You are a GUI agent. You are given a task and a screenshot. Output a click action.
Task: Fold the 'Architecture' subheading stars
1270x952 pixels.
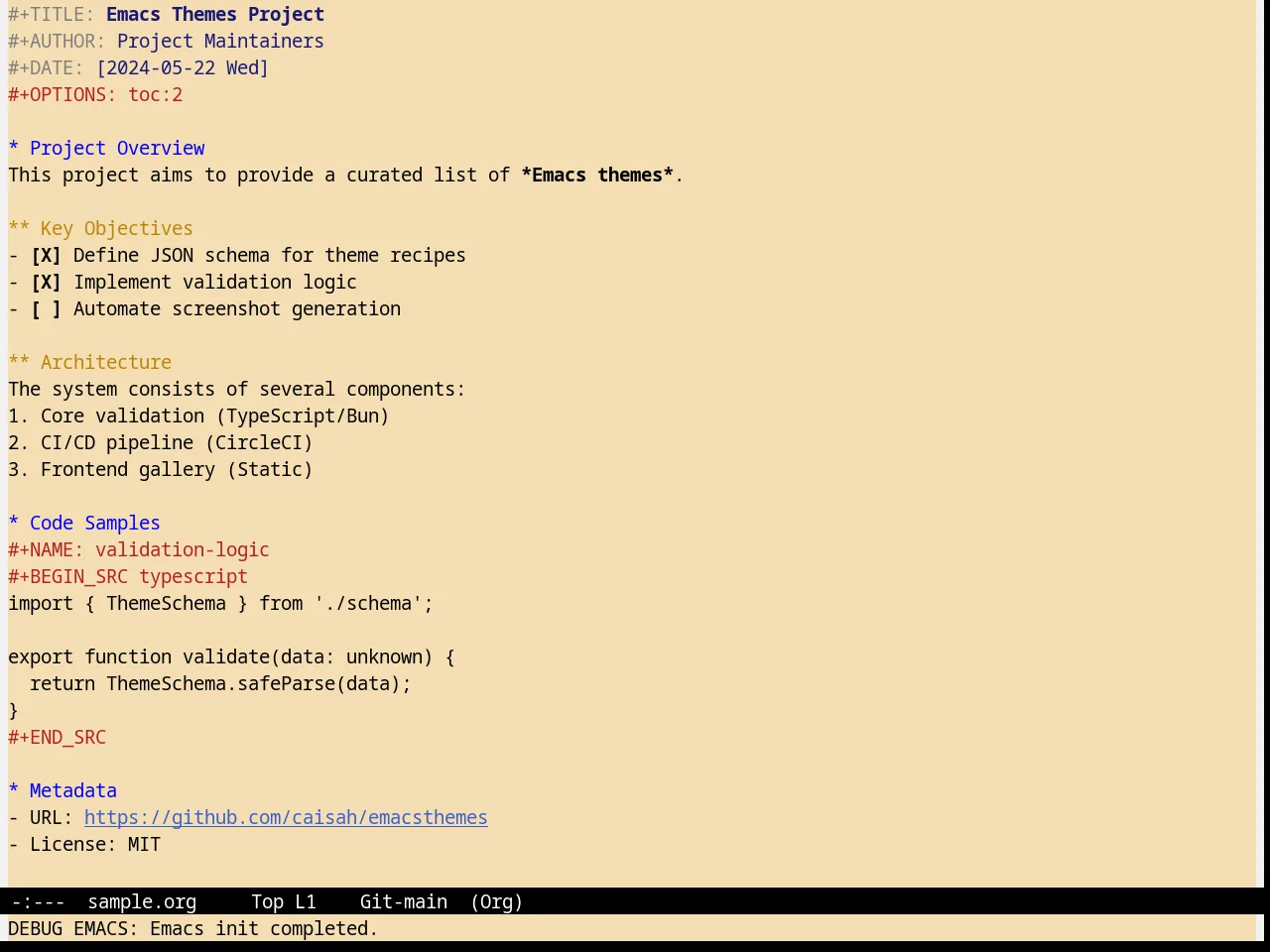click(x=19, y=363)
